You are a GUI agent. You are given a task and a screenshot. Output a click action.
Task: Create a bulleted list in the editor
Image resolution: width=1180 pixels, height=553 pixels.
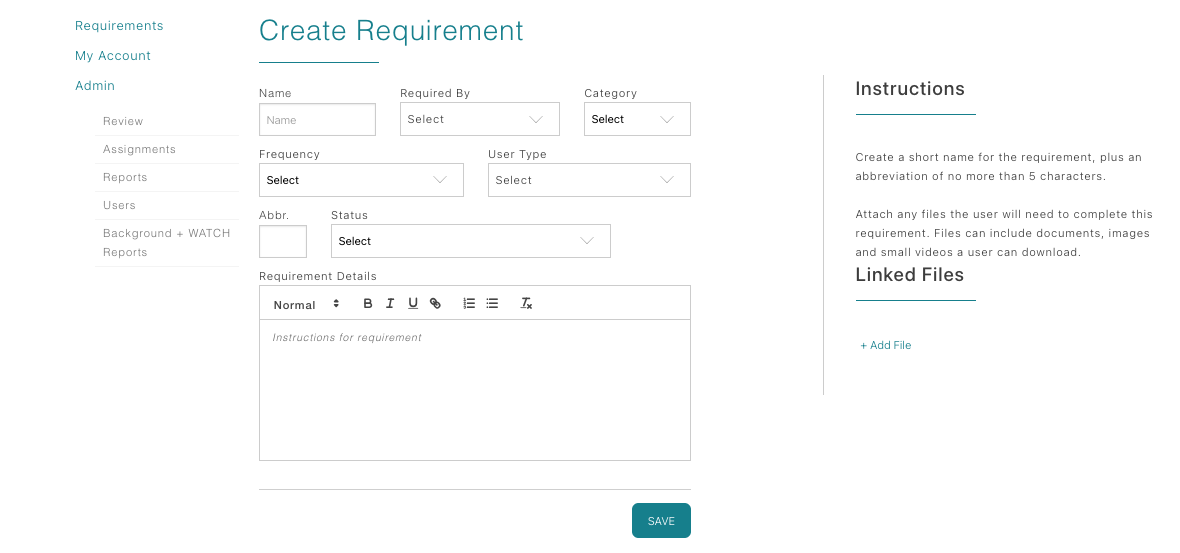click(x=492, y=304)
